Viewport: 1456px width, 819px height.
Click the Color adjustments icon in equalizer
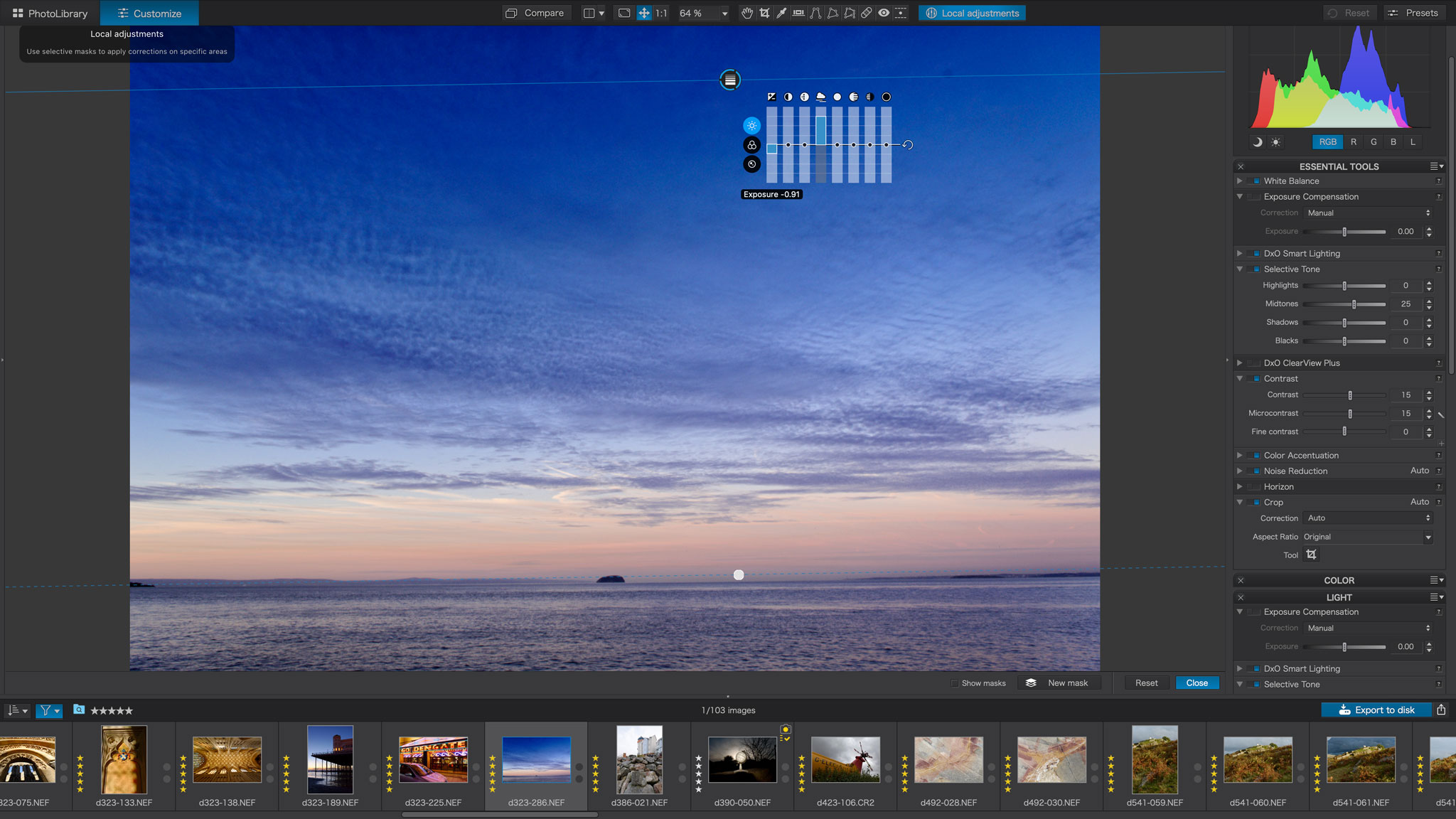[751, 145]
